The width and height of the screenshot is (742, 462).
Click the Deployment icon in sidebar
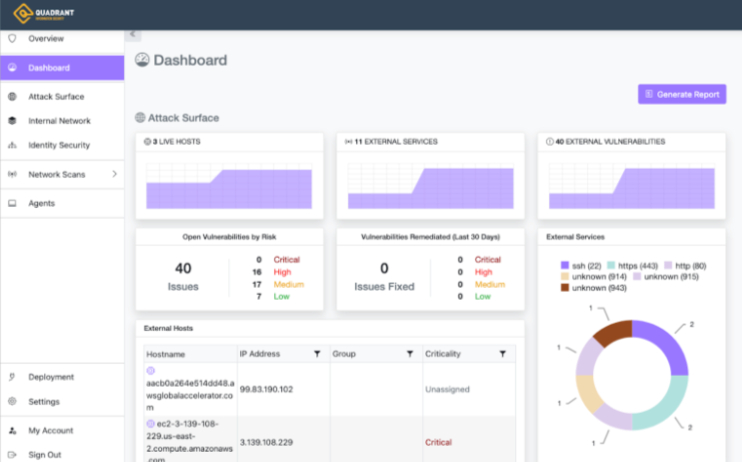[12, 377]
